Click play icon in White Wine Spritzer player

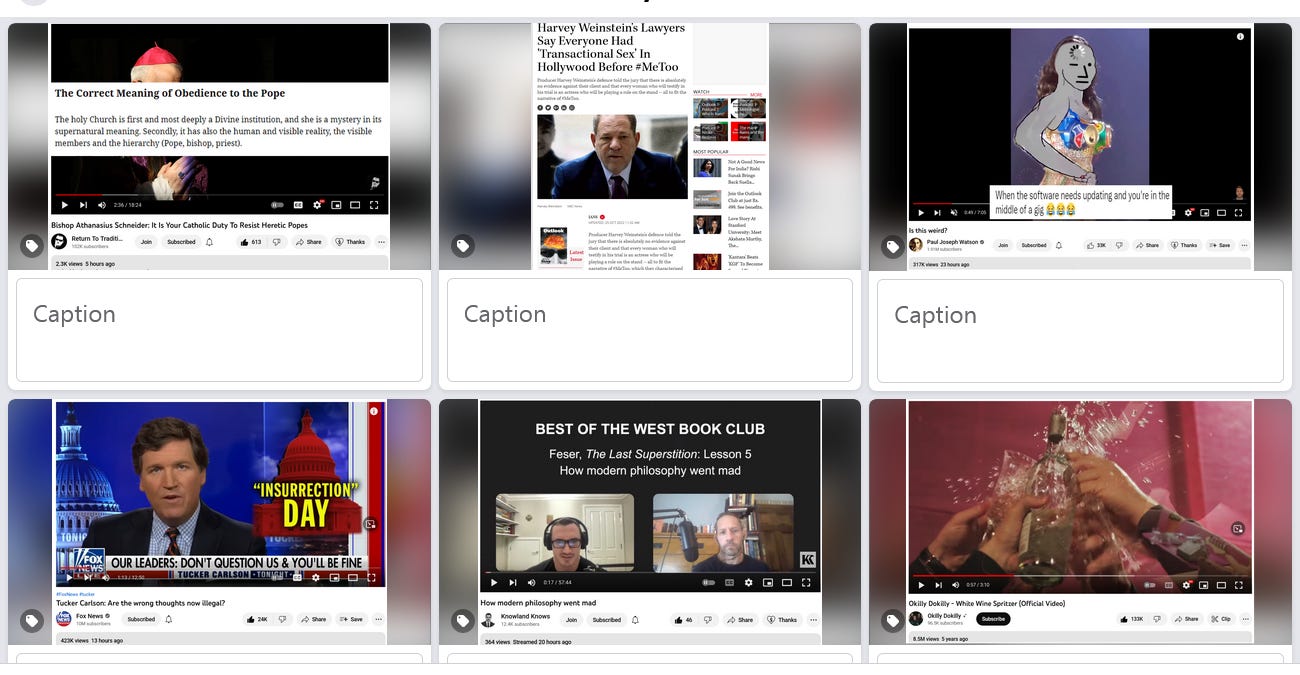[922, 585]
